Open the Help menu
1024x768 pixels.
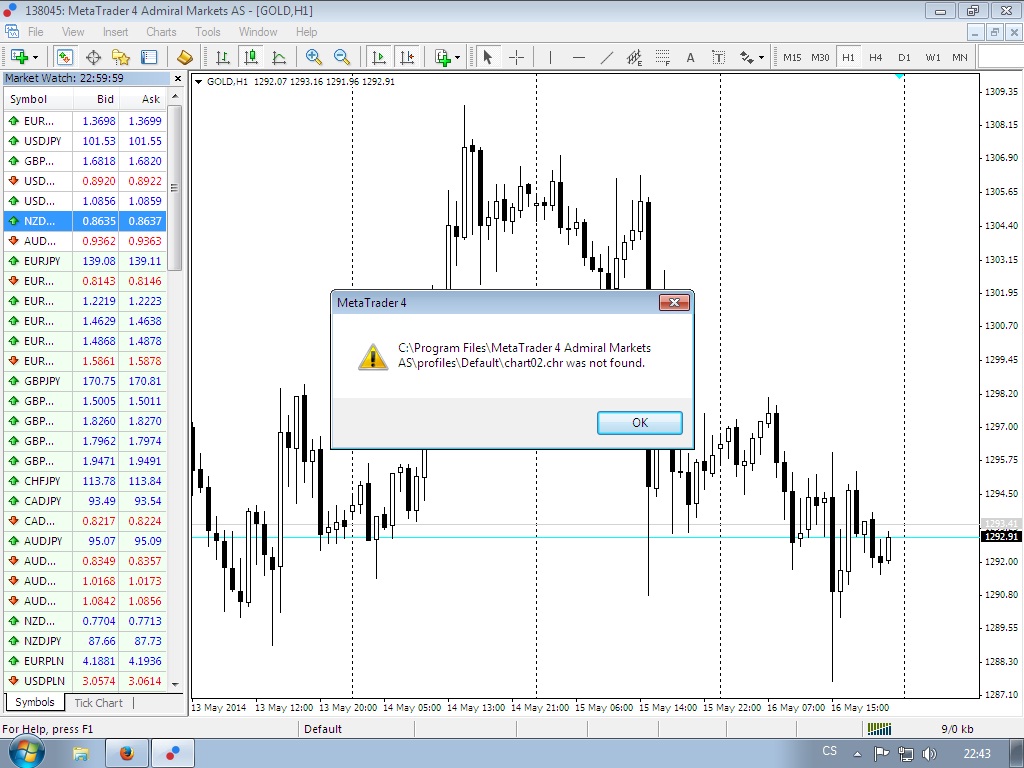click(x=306, y=31)
